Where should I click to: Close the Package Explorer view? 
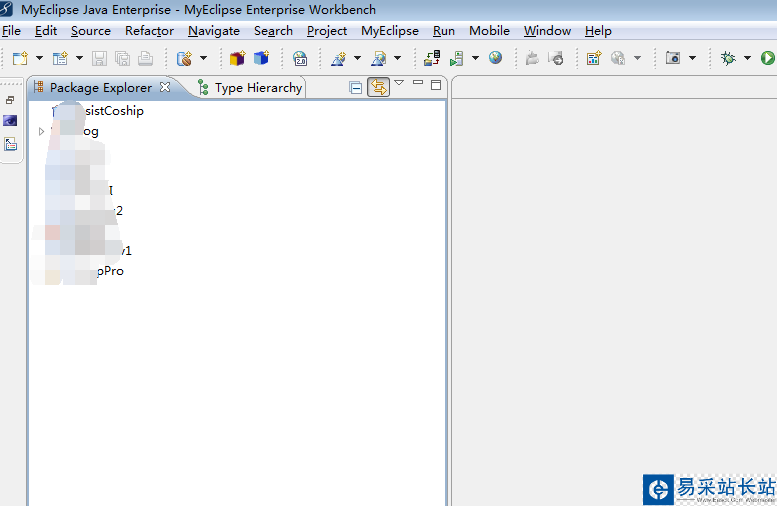pos(165,87)
